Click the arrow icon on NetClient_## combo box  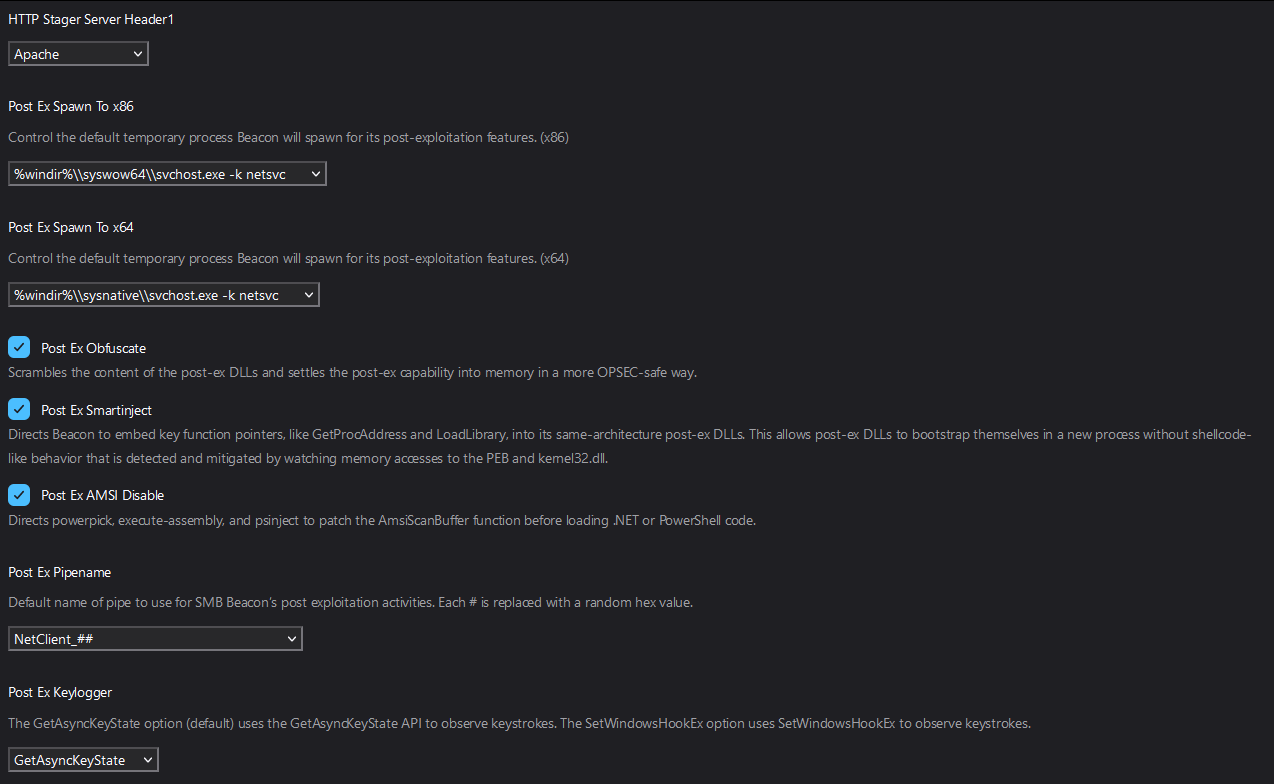point(291,638)
